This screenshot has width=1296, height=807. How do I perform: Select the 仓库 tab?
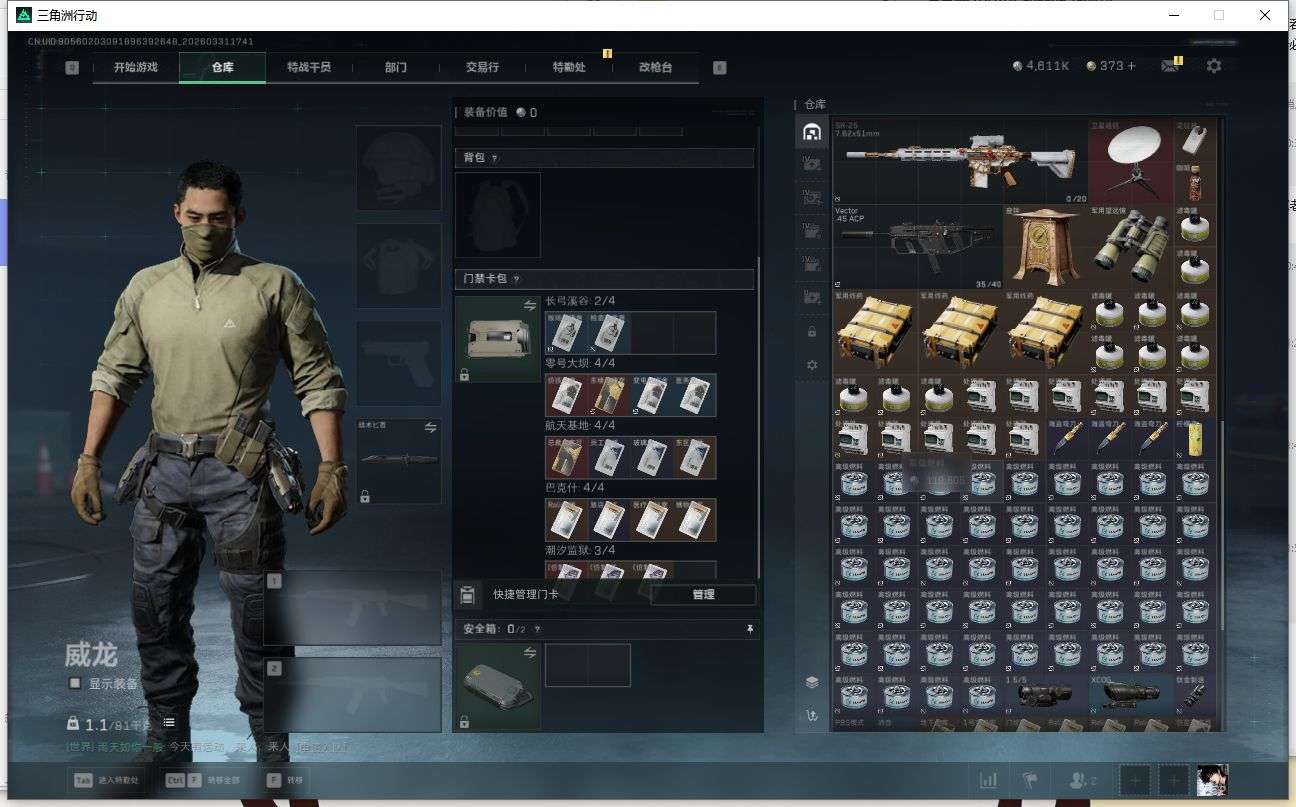(222, 67)
